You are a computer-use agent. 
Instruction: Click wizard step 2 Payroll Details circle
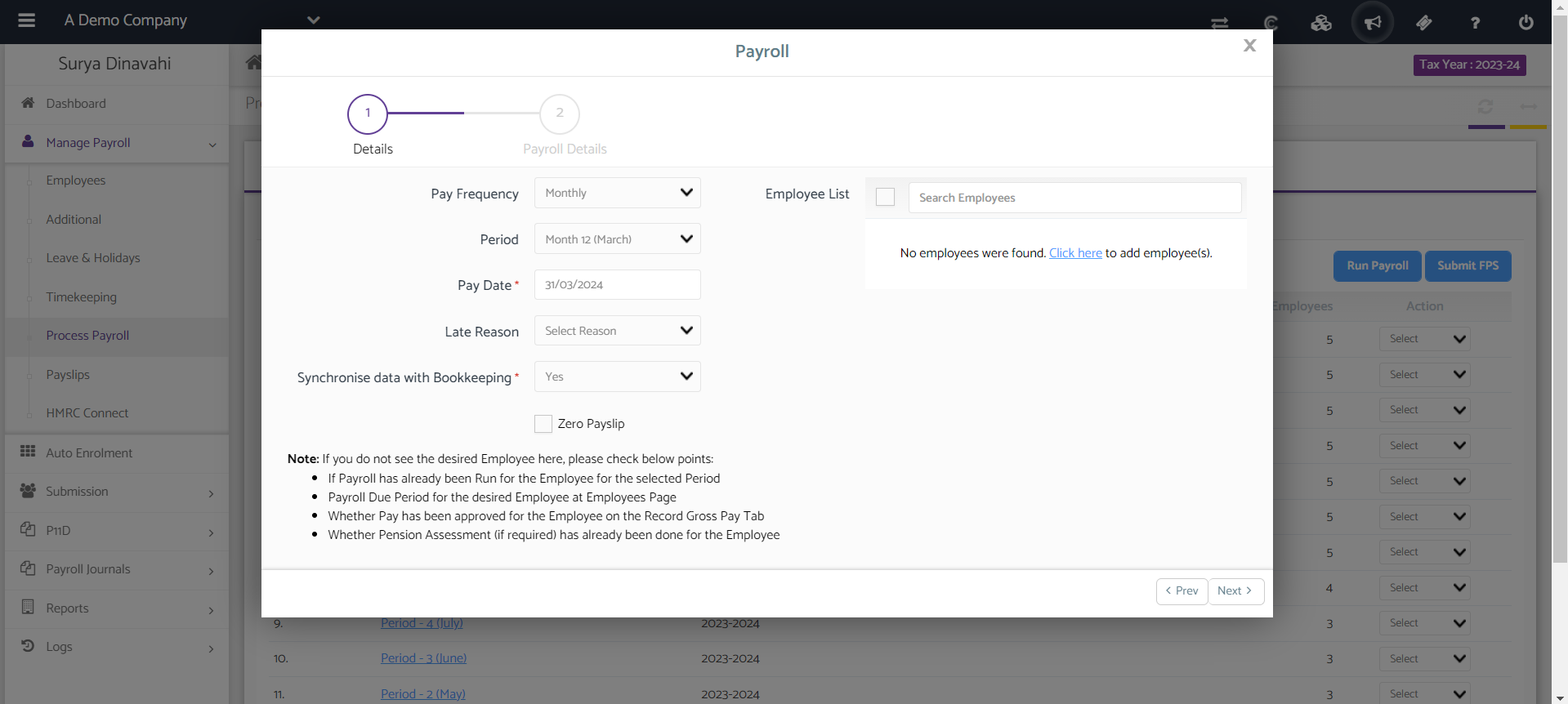pyautogui.click(x=560, y=114)
